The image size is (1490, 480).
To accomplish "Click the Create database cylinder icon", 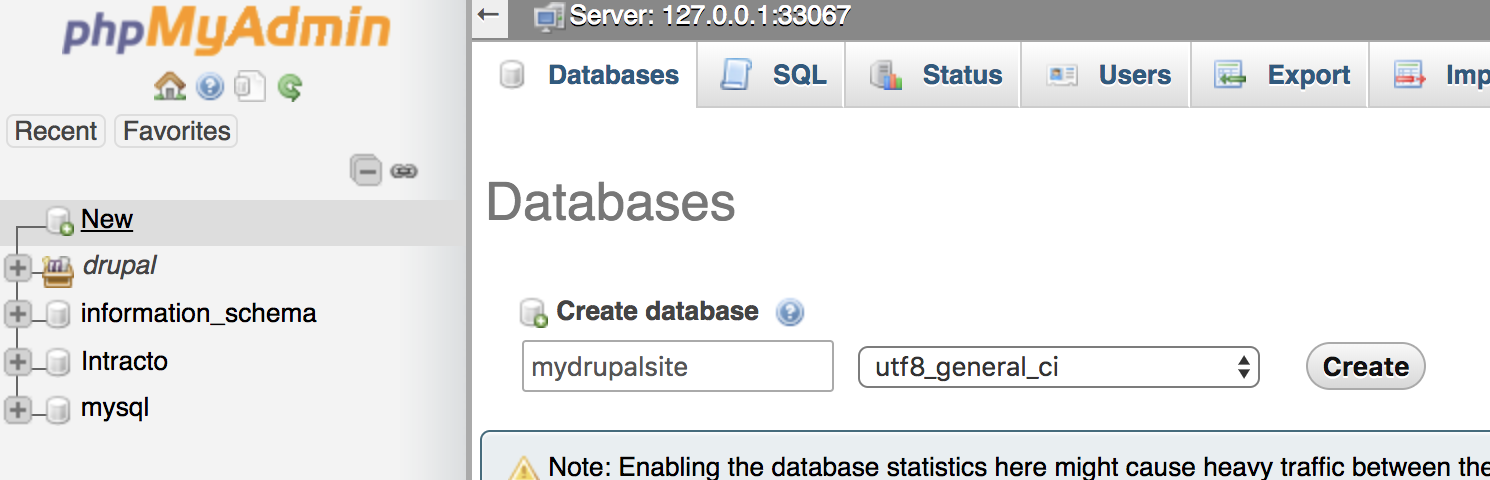I will coord(534,313).
